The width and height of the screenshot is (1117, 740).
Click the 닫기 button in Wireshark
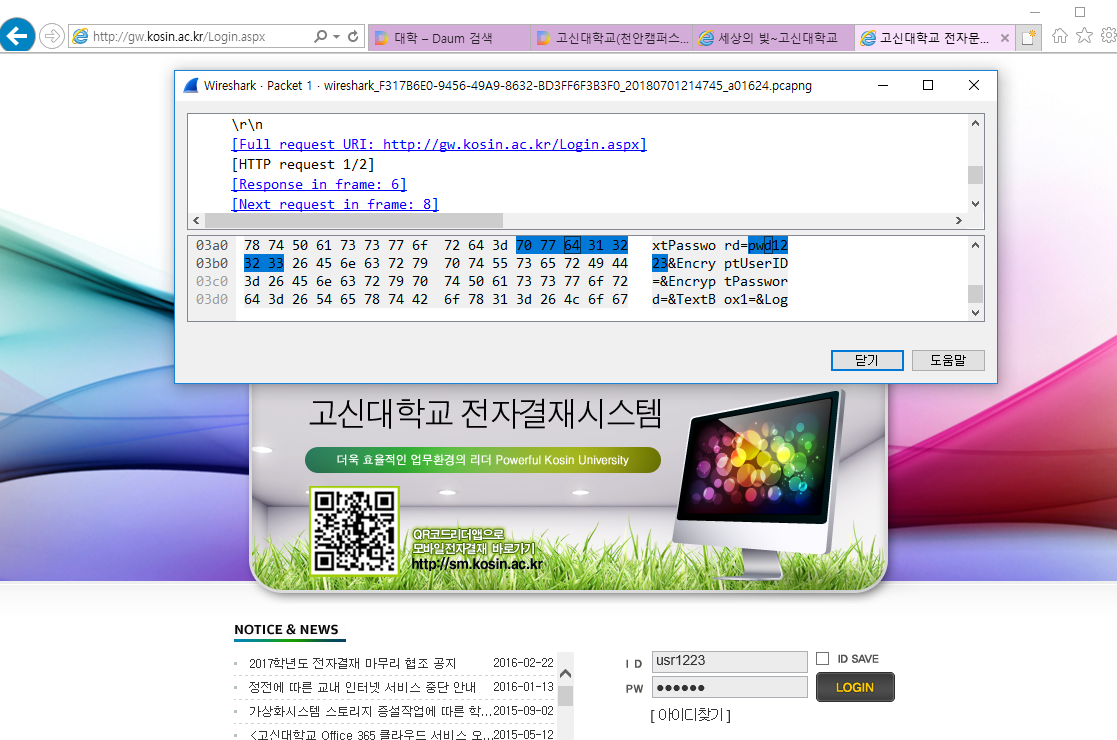867,360
